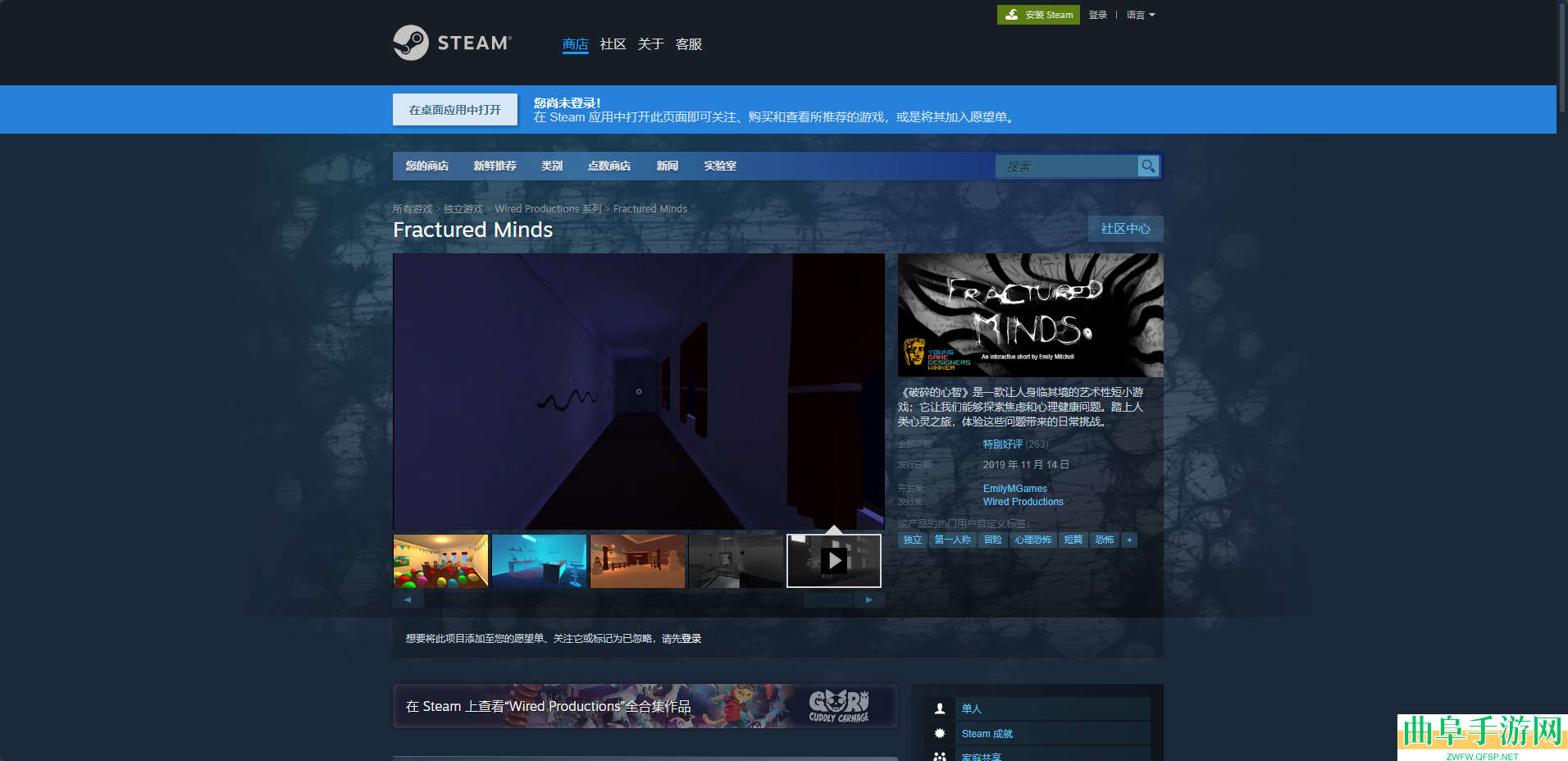Image resolution: width=1568 pixels, height=761 pixels.
Task: Open the 社区中心 community hub button
Action: click(1126, 229)
